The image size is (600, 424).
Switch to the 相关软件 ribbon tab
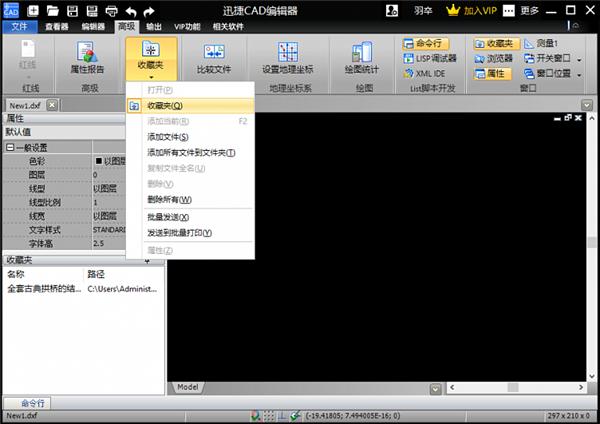(228, 26)
